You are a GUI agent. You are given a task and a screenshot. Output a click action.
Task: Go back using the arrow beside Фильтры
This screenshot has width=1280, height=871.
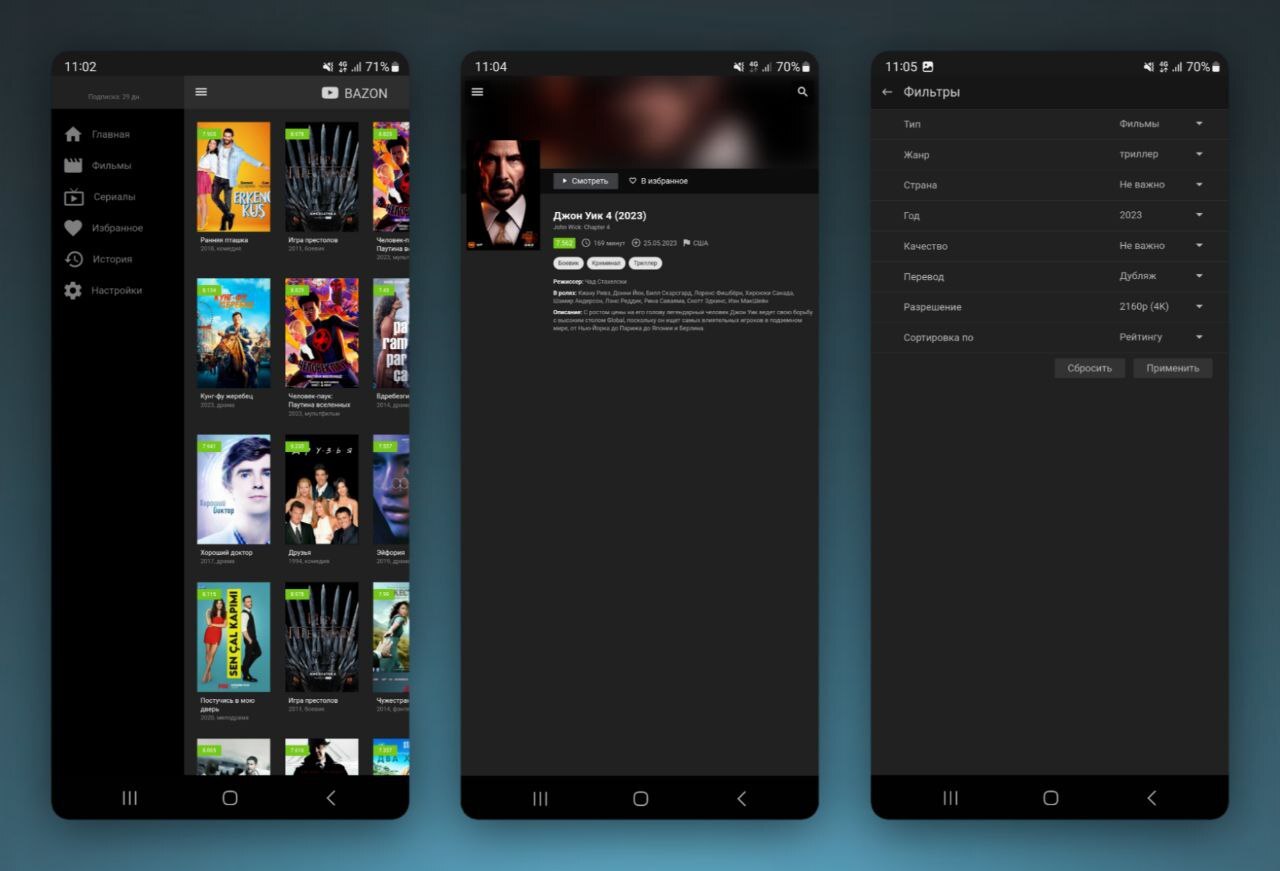pyautogui.click(x=886, y=92)
